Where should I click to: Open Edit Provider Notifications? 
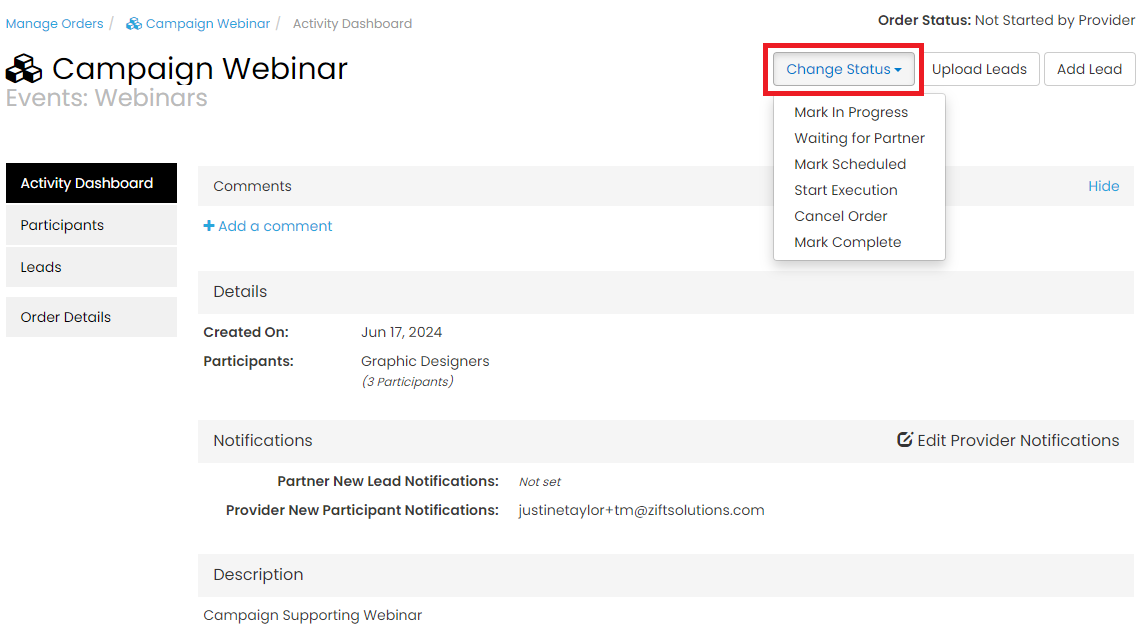click(x=1018, y=440)
